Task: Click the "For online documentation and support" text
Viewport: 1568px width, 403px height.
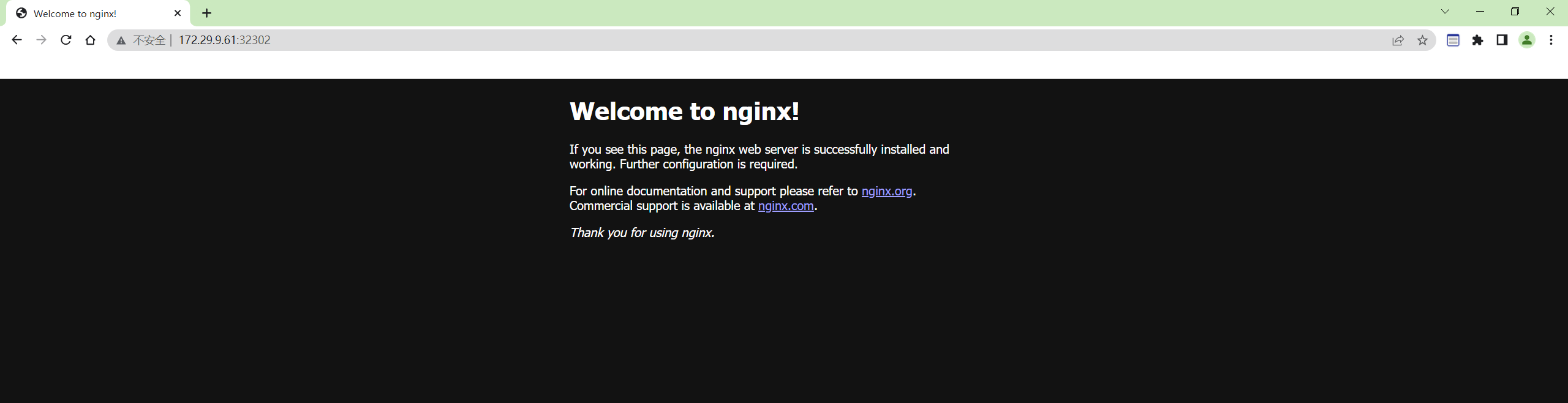Action: [673, 191]
